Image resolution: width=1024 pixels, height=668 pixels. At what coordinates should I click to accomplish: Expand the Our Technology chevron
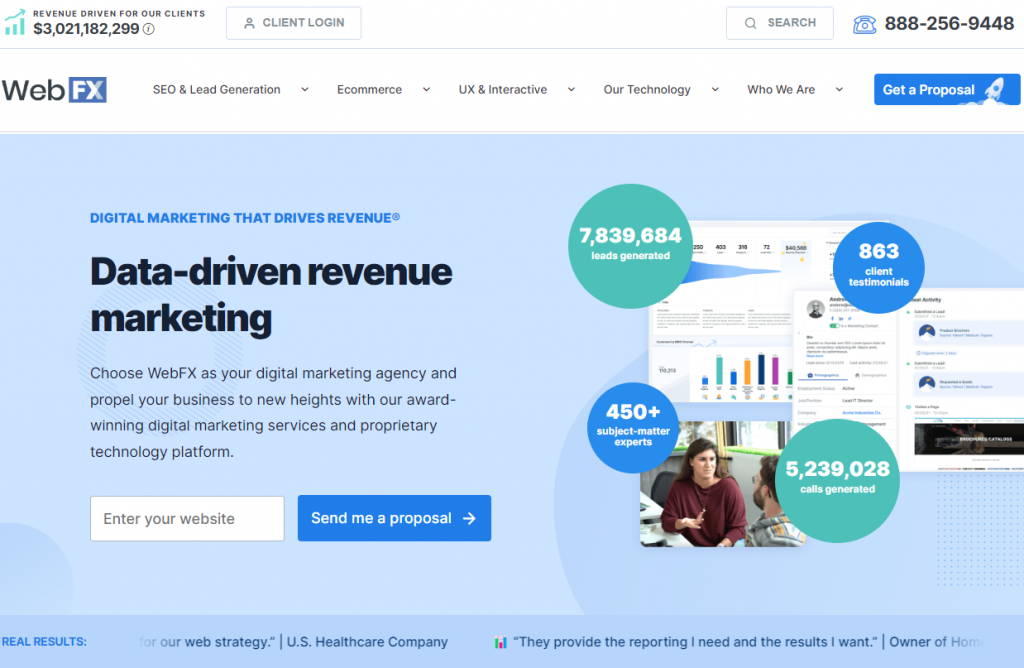click(715, 89)
